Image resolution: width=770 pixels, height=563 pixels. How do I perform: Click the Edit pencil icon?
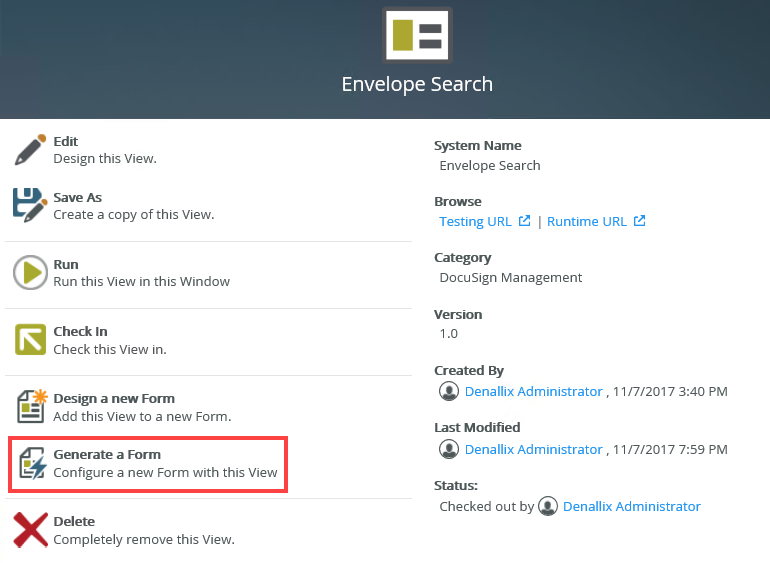click(x=31, y=150)
